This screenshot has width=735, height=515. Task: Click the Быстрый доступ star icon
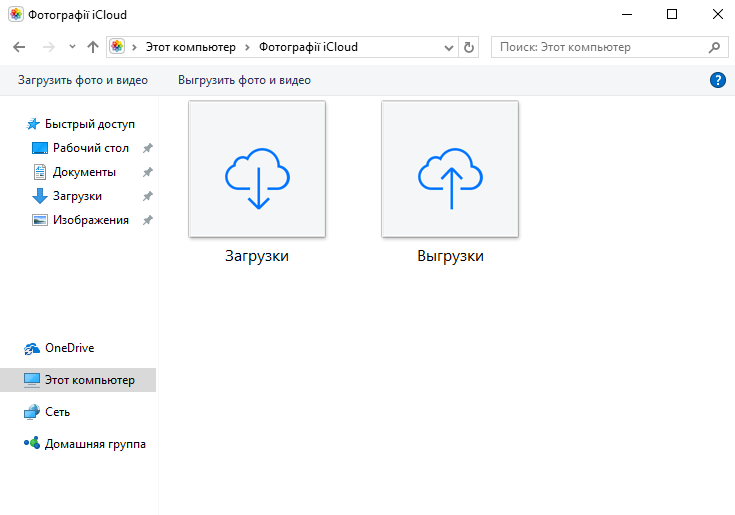click(33, 124)
